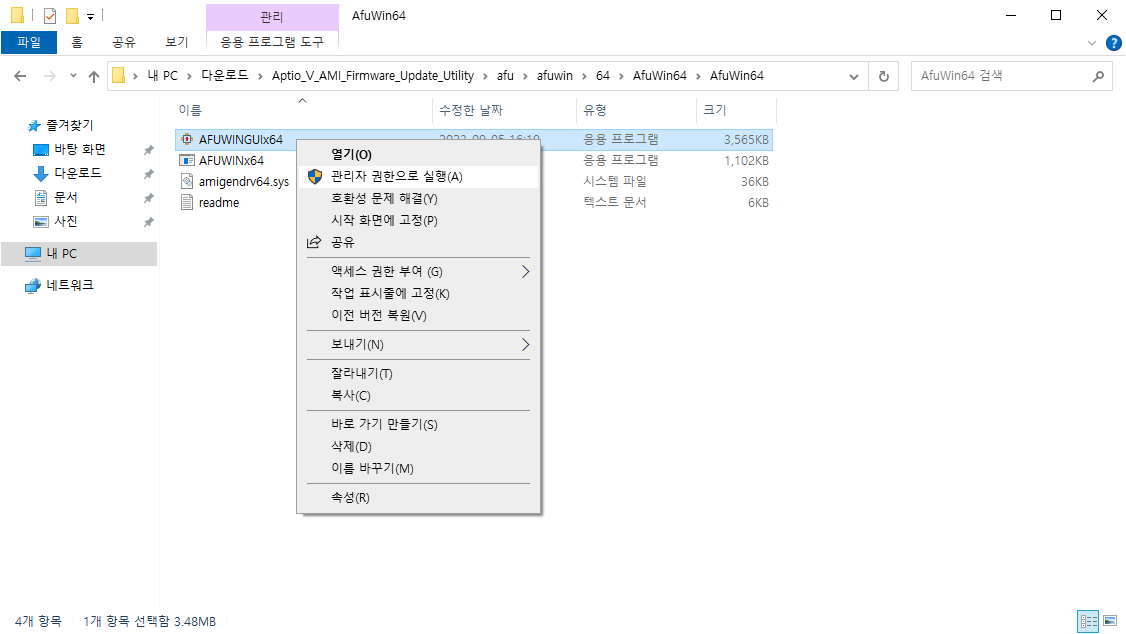This screenshot has width=1126, height=634.
Task: Click the afu breadcrumb segment
Action: pyautogui.click(x=506, y=76)
